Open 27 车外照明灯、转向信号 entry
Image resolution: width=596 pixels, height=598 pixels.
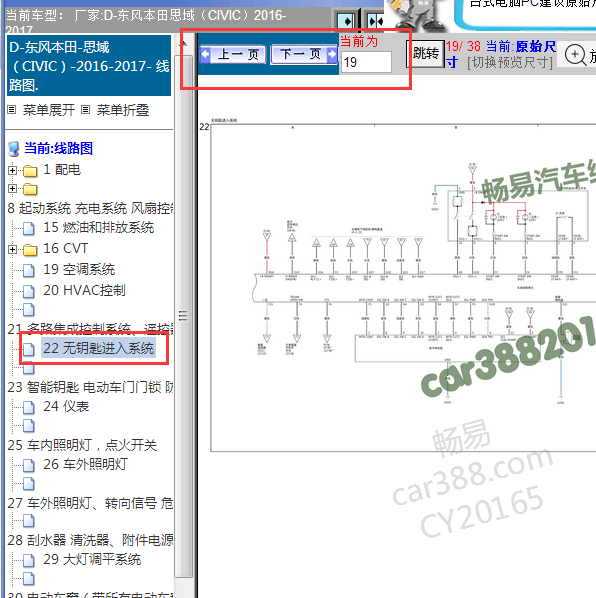click(90, 503)
